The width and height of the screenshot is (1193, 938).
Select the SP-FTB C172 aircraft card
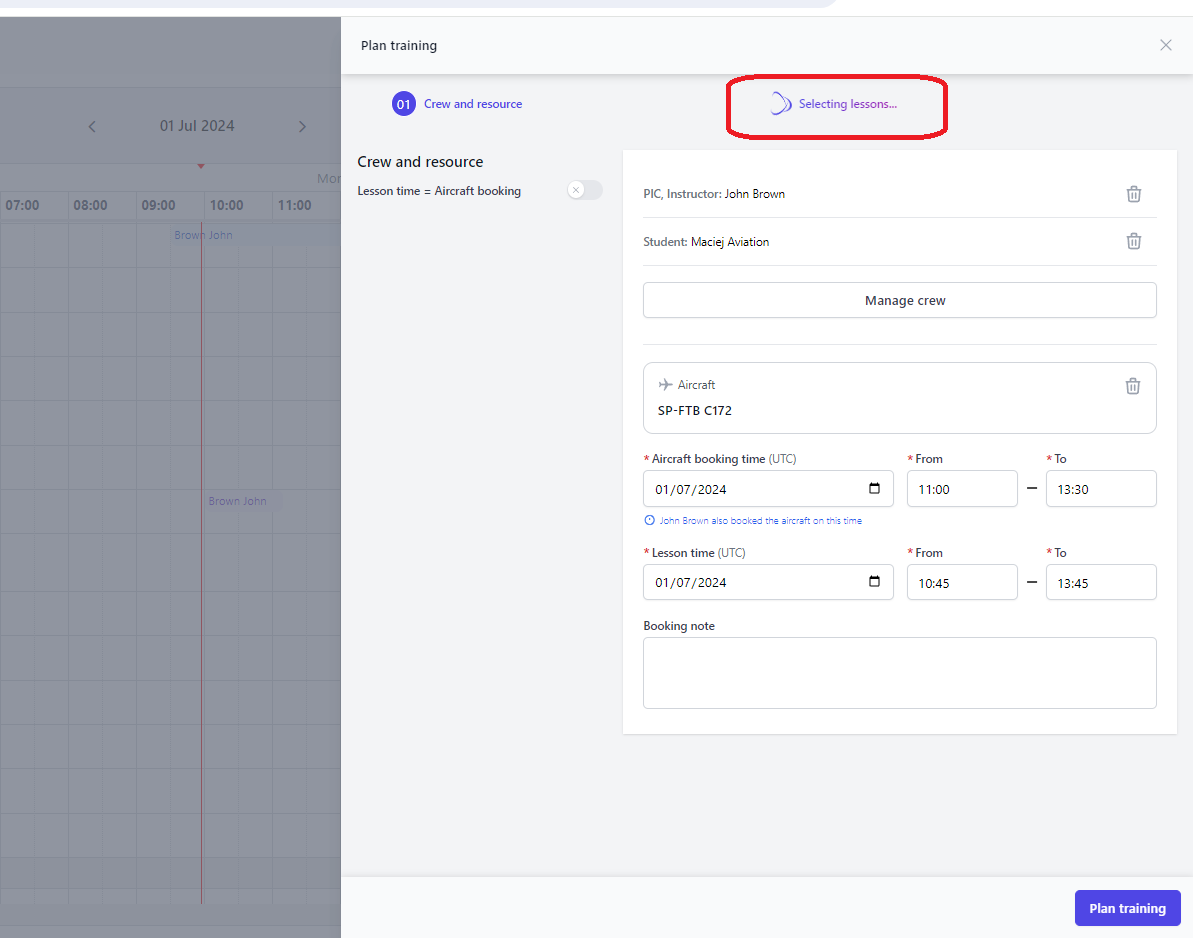point(899,398)
